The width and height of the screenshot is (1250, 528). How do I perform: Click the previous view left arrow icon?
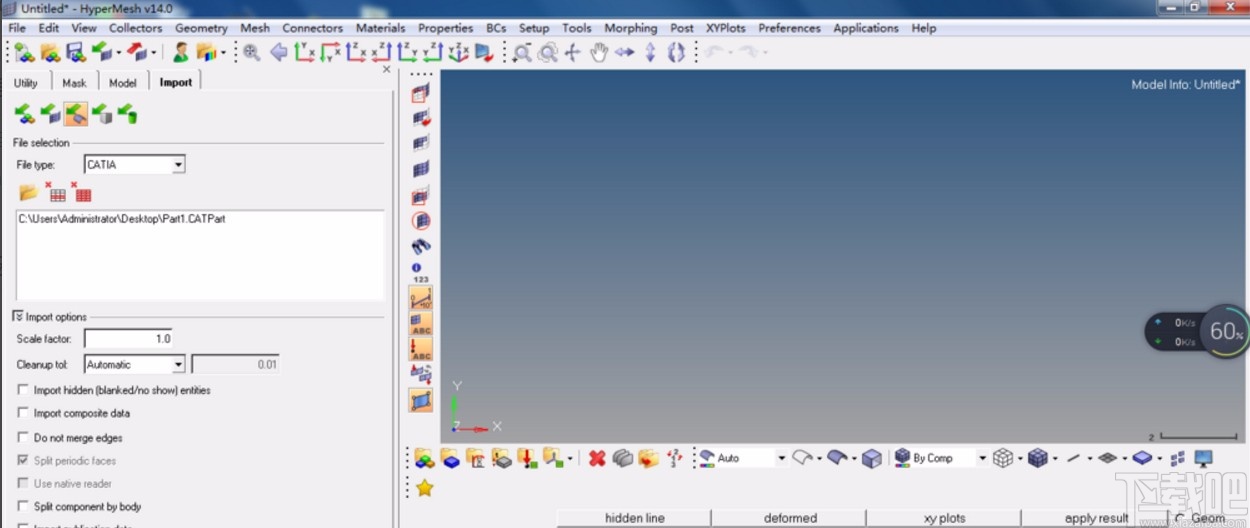pyautogui.click(x=279, y=52)
